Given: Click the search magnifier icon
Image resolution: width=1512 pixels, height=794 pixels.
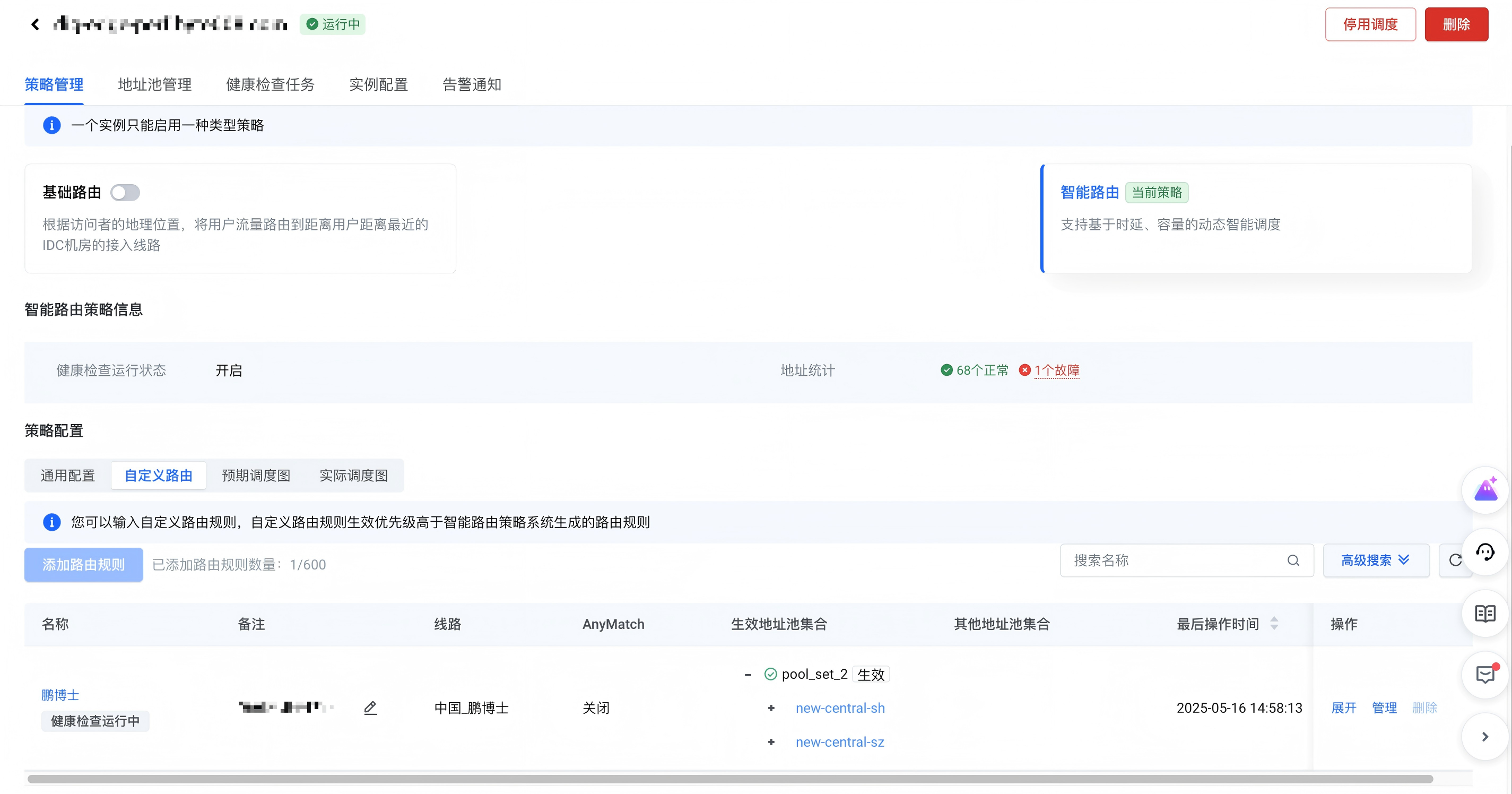Looking at the screenshot, I should (1293, 560).
